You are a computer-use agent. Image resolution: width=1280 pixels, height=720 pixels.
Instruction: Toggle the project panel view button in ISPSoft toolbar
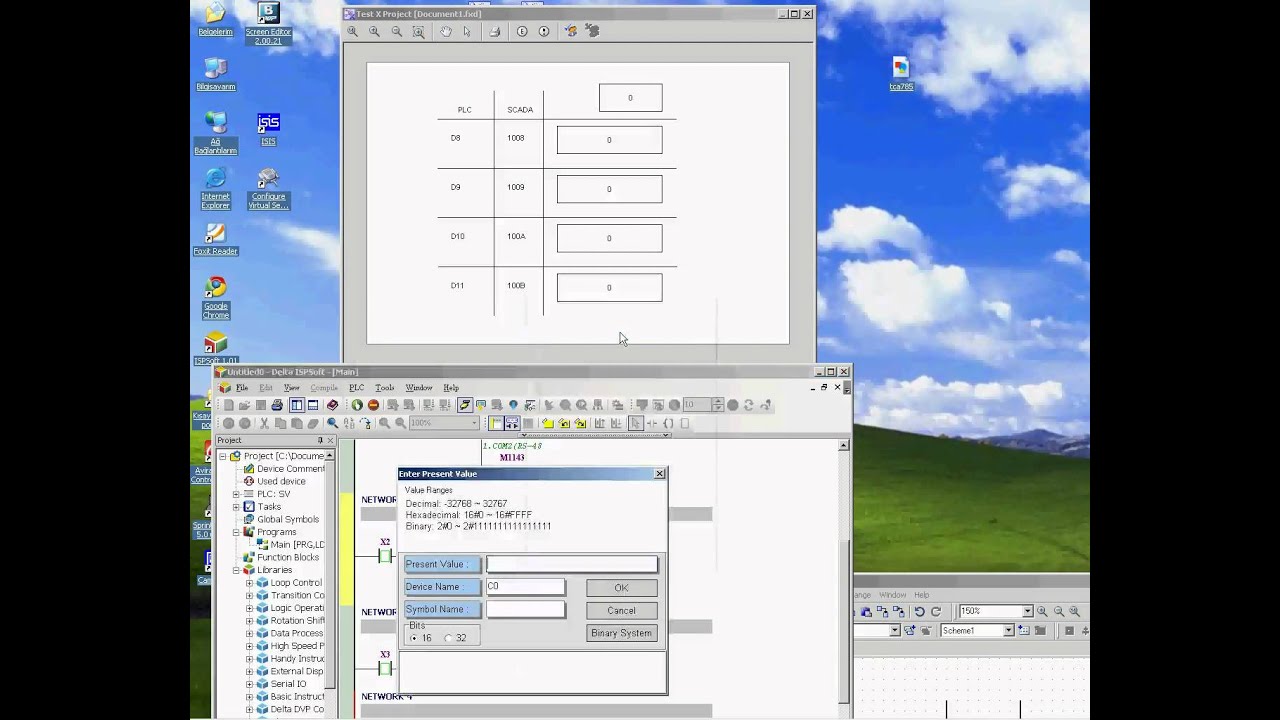click(x=297, y=405)
